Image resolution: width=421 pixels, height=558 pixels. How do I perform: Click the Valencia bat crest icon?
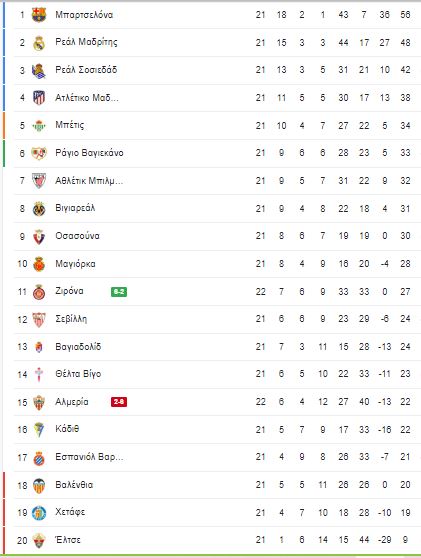pos(39,485)
